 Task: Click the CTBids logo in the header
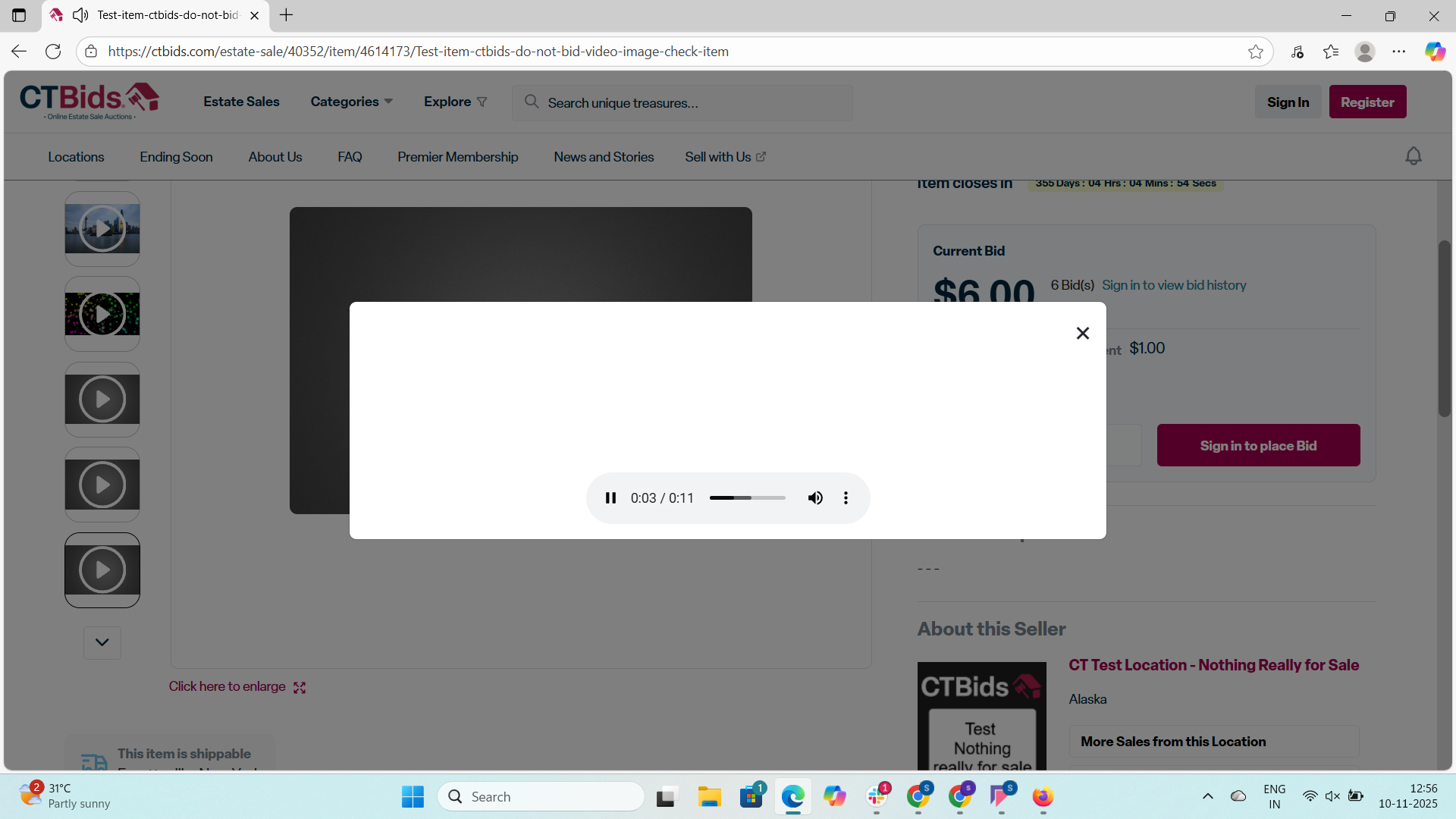pos(89,101)
